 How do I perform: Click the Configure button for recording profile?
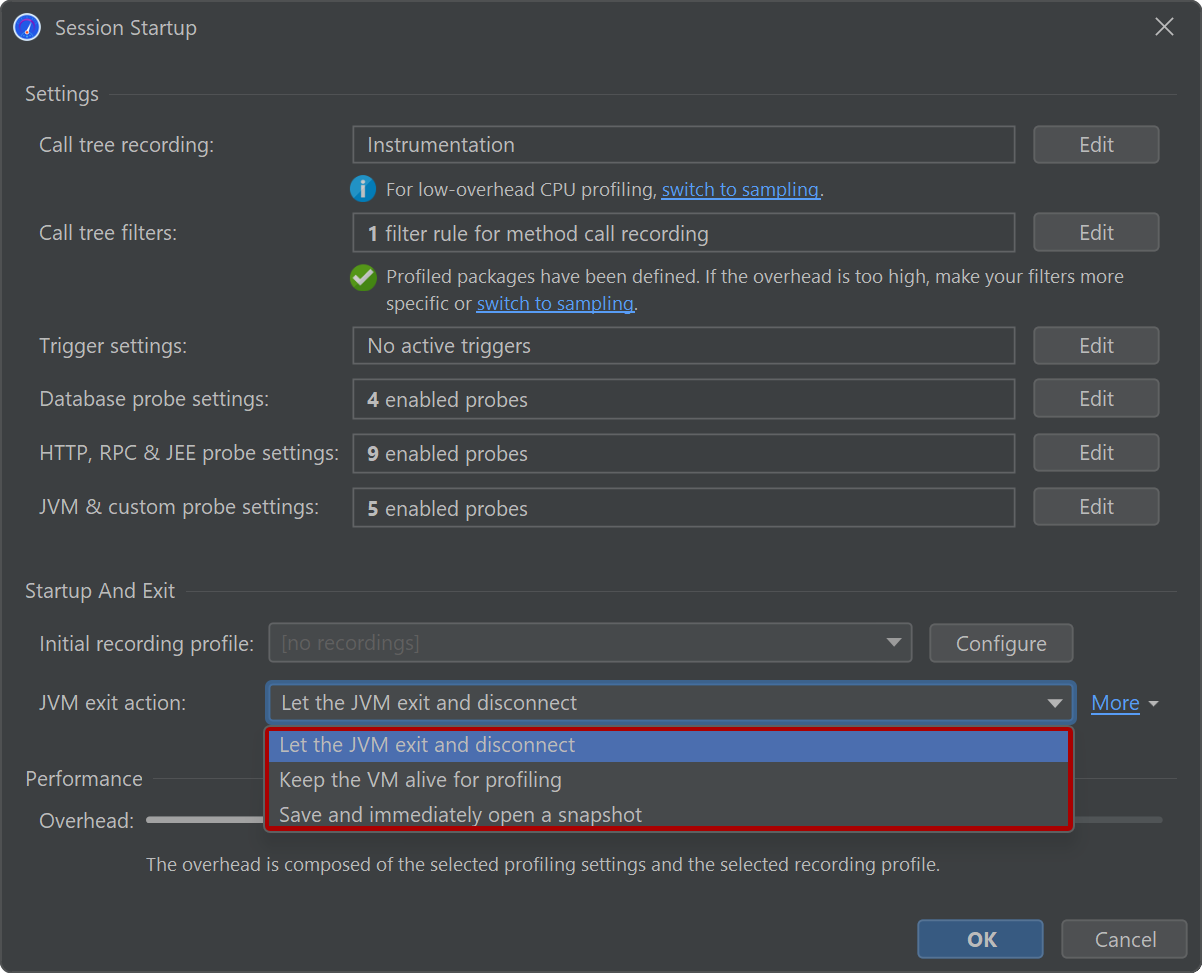[1000, 643]
